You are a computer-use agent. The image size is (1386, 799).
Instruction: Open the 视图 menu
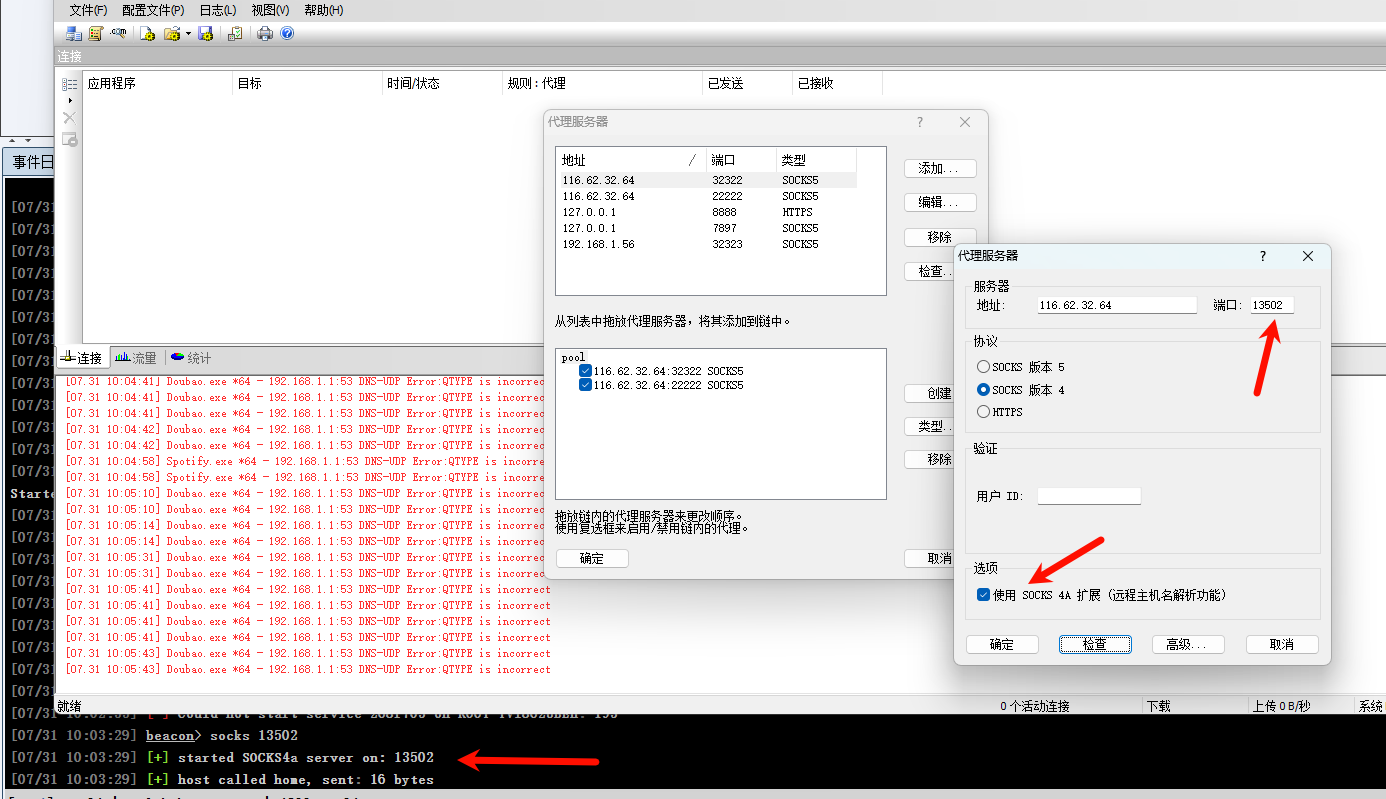(269, 10)
